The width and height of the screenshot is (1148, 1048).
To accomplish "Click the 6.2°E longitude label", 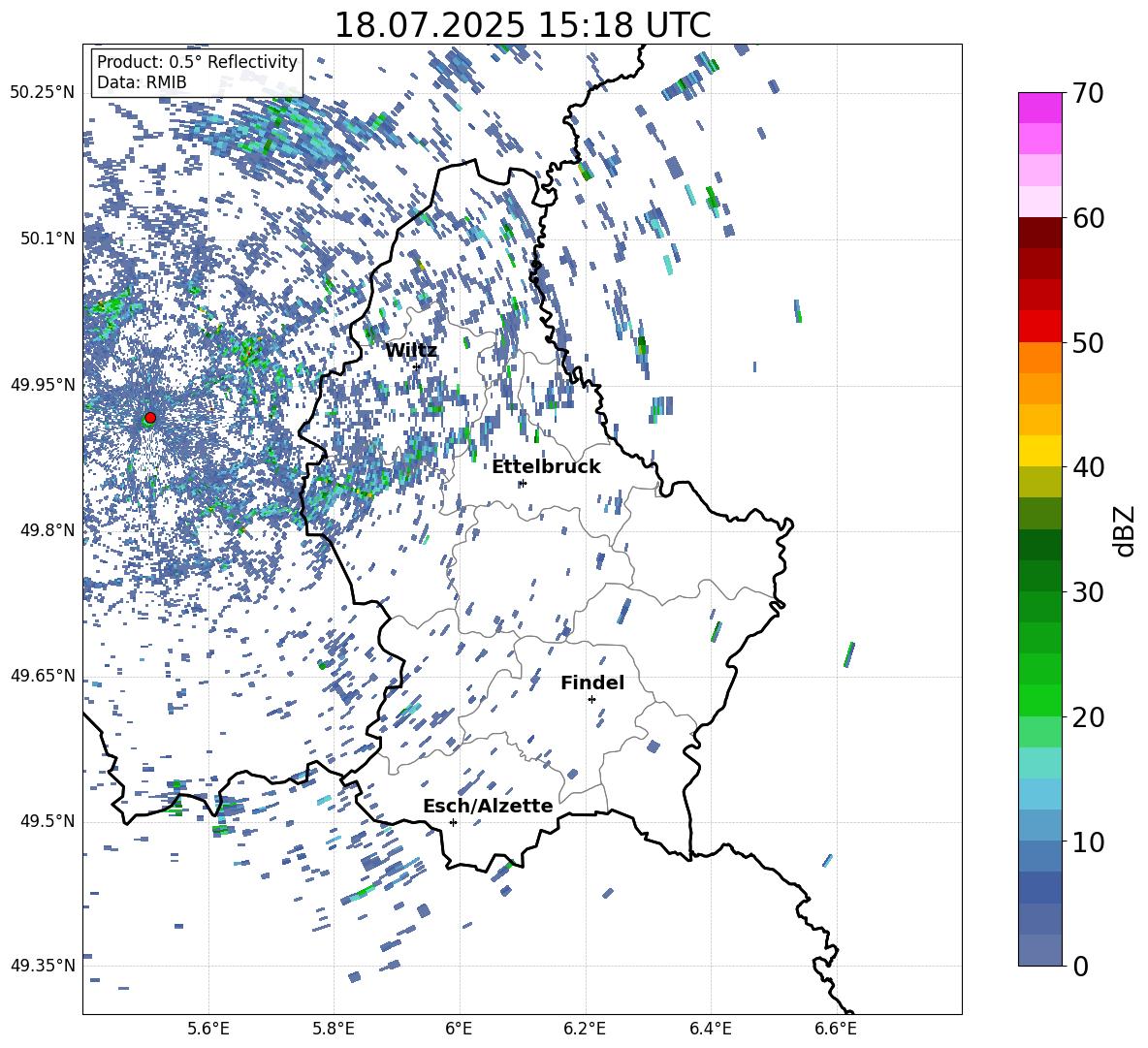I will [585, 1029].
